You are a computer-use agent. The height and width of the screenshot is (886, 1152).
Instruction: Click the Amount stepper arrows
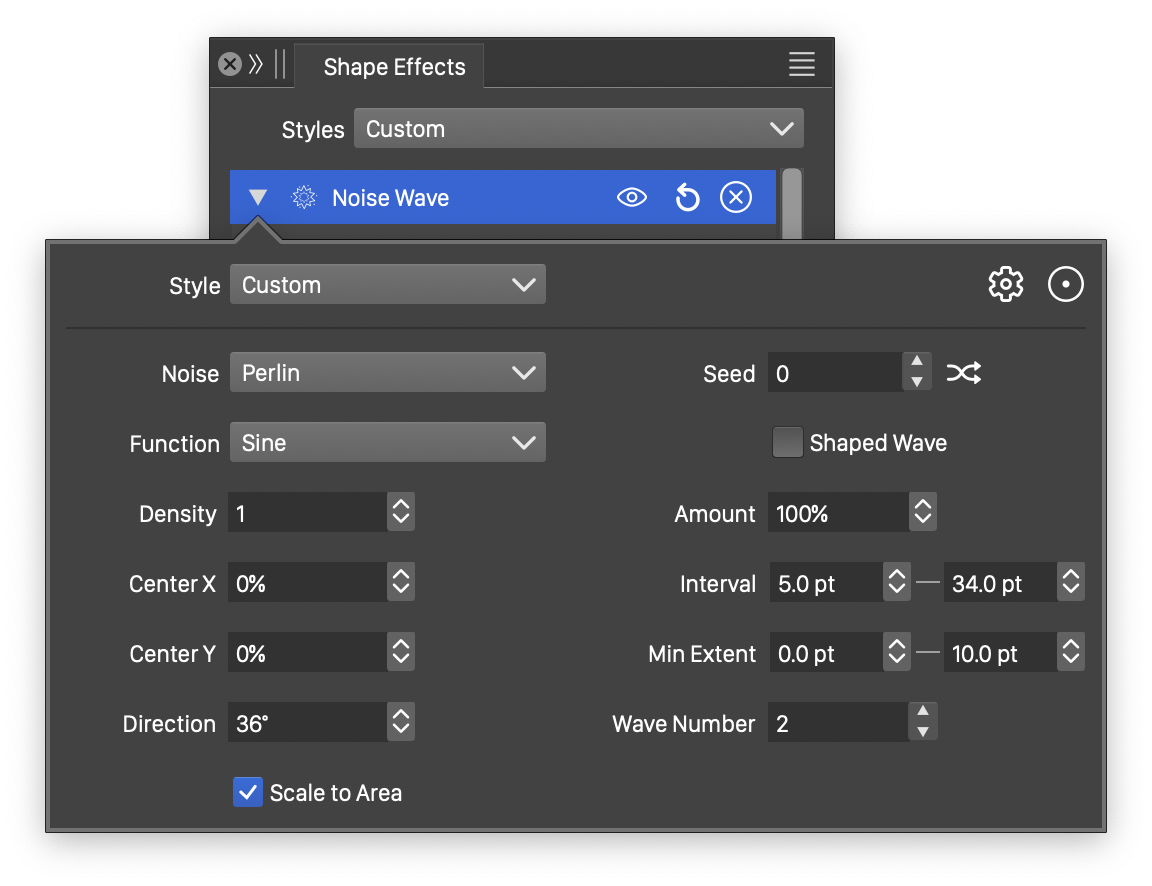tap(922, 514)
